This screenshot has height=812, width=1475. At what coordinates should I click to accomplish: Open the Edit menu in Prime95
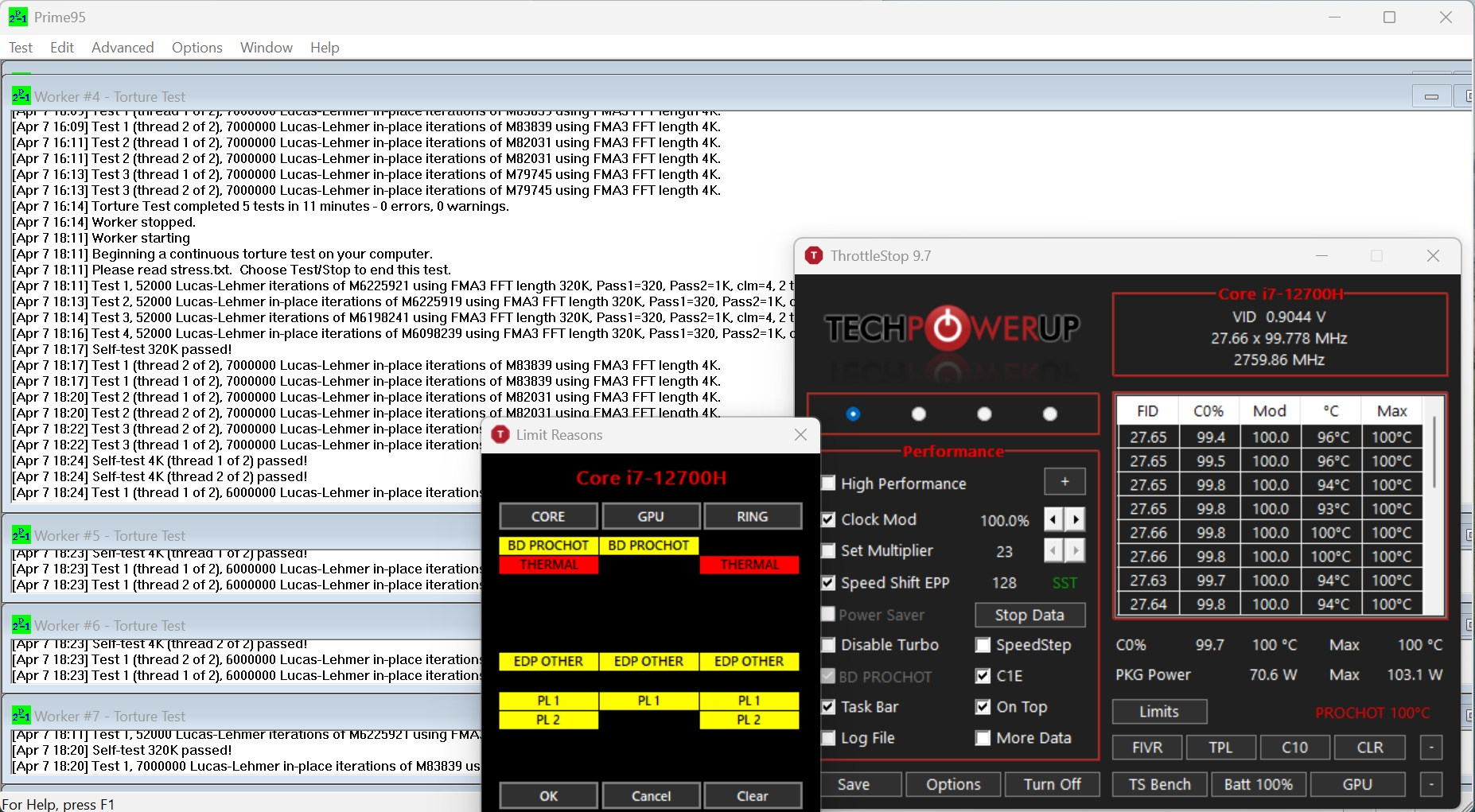pyautogui.click(x=62, y=48)
